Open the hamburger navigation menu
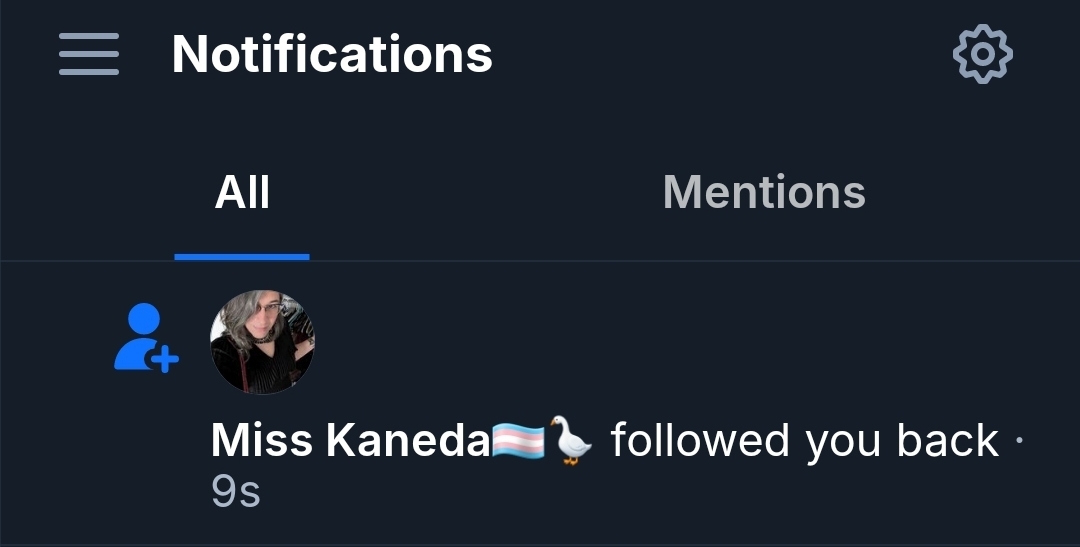Screen dimensions: 1080x547 click(89, 54)
